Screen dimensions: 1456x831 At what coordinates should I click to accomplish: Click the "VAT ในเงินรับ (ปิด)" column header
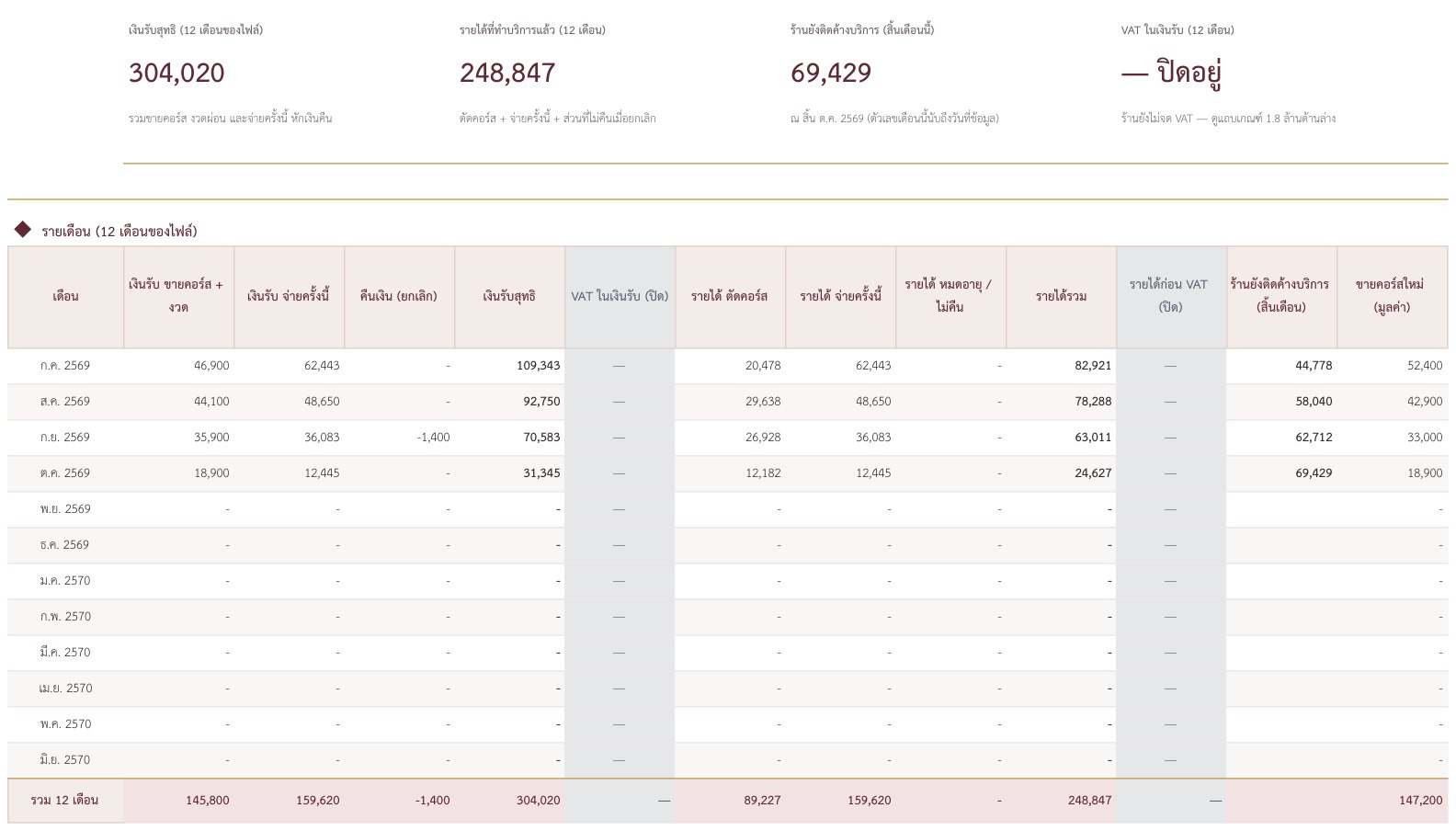(620, 296)
